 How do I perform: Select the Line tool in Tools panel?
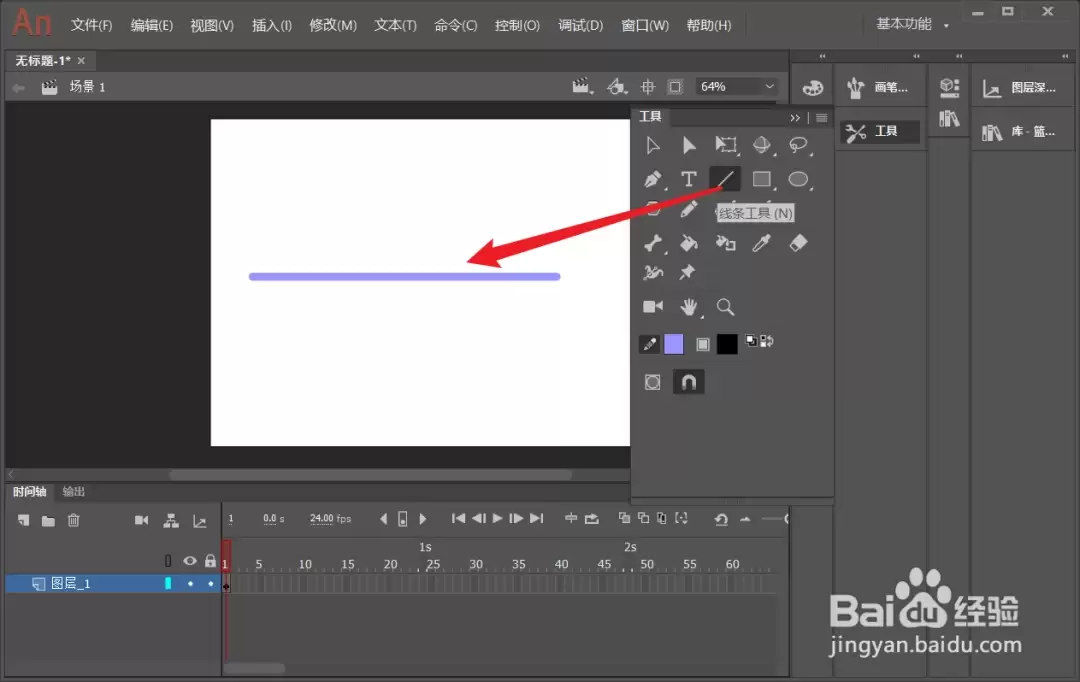pos(725,180)
